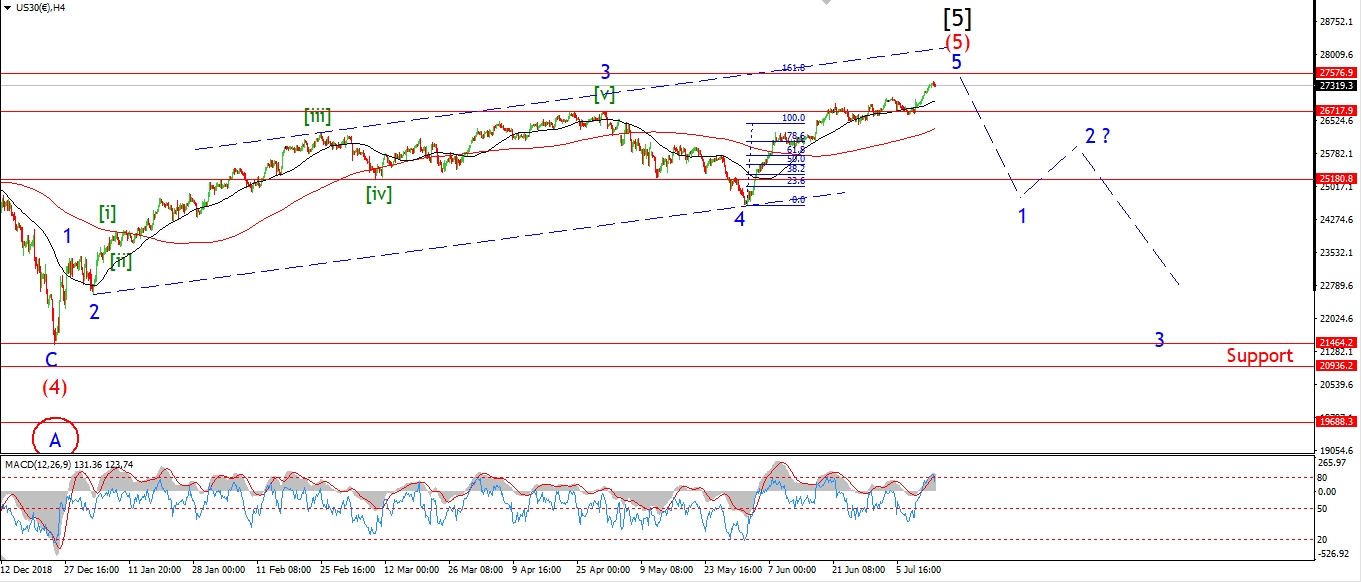Select the 28752.1 price axis value
This screenshot has width=1362, height=582.
(x=1337, y=21)
